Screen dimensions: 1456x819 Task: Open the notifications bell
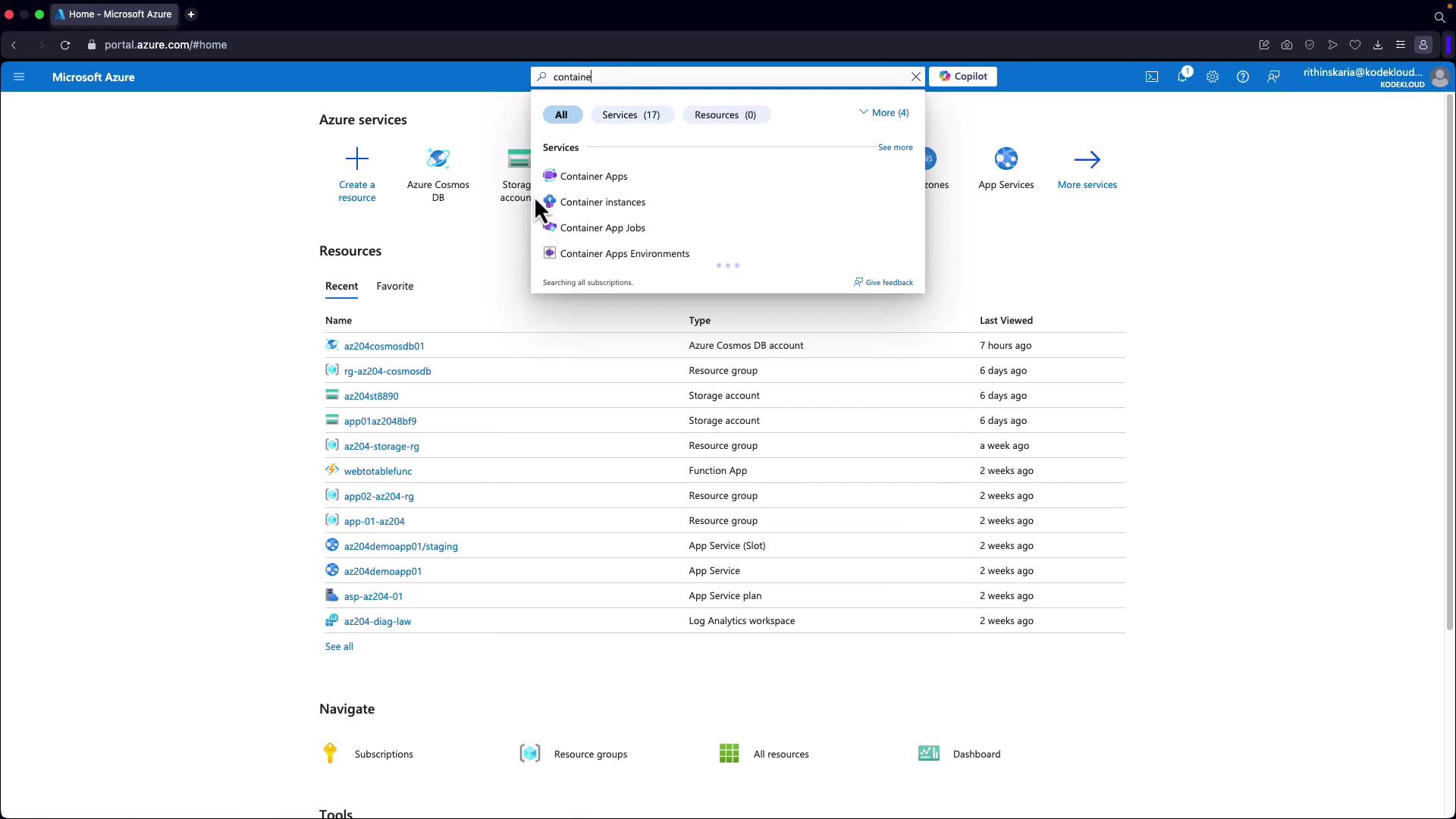click(1181, 77)
